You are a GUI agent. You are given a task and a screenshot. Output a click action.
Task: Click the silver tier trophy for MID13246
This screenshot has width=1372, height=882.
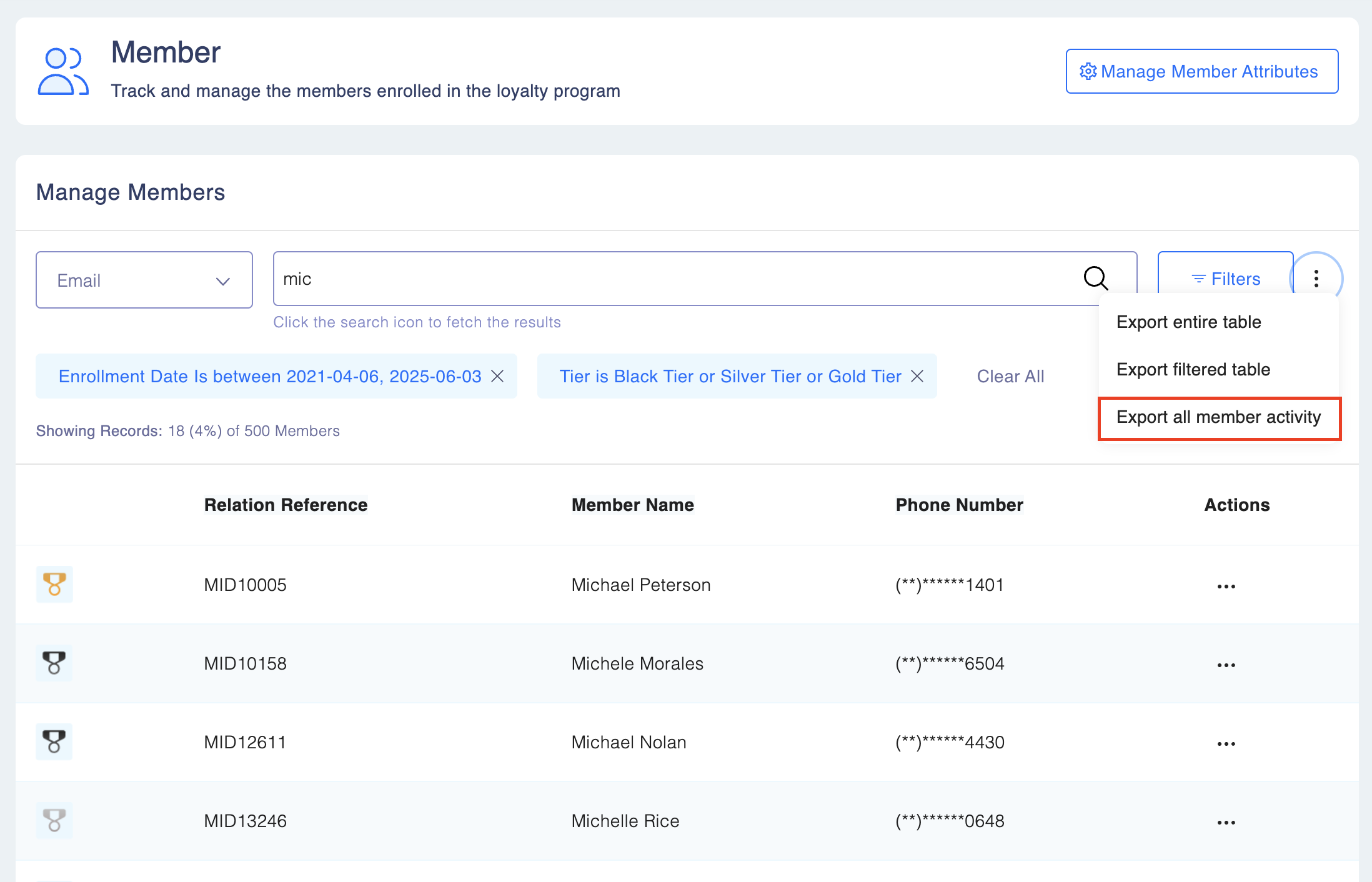coord(54,820)
